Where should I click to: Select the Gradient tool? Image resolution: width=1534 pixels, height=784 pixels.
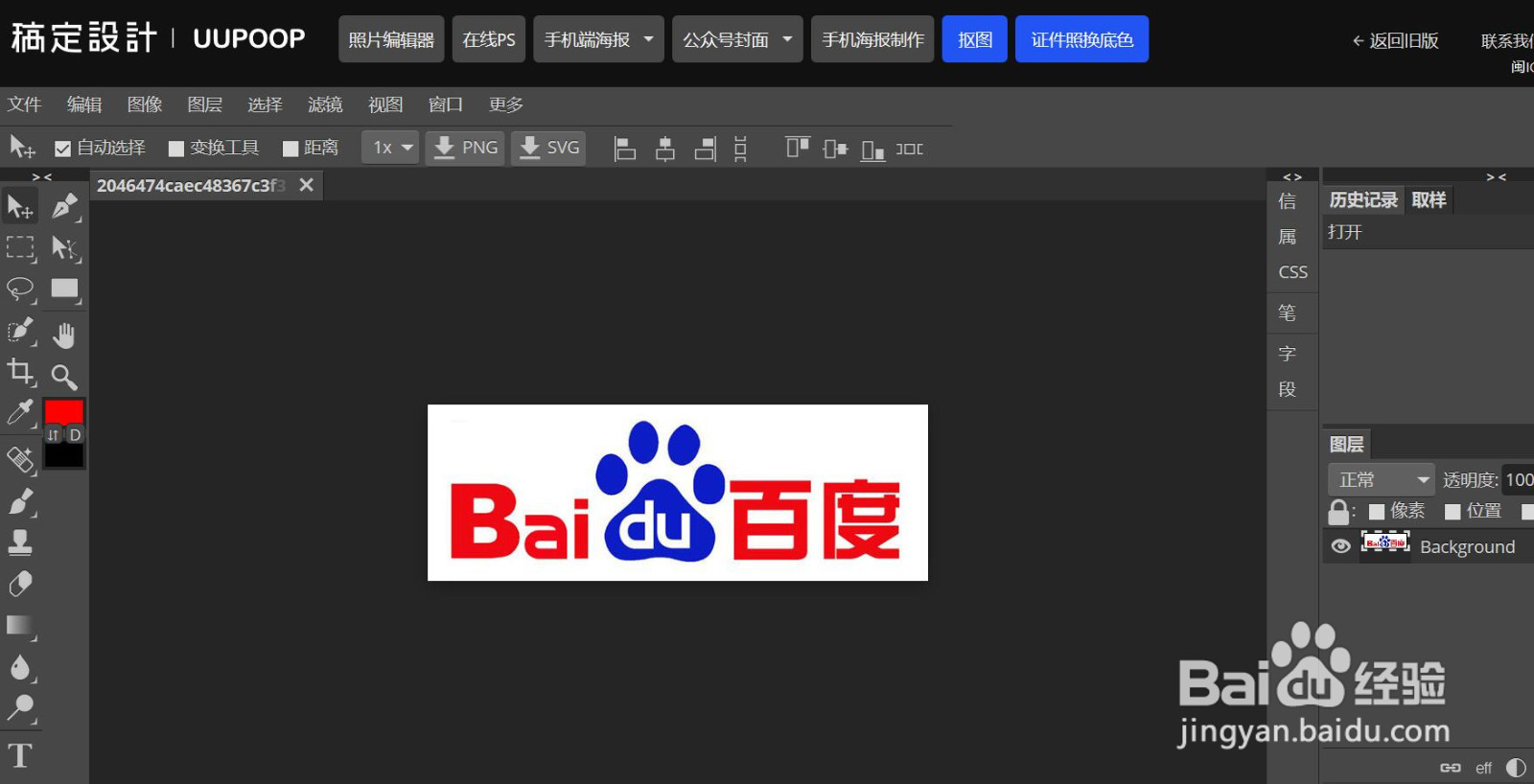(x=20, y=626)
